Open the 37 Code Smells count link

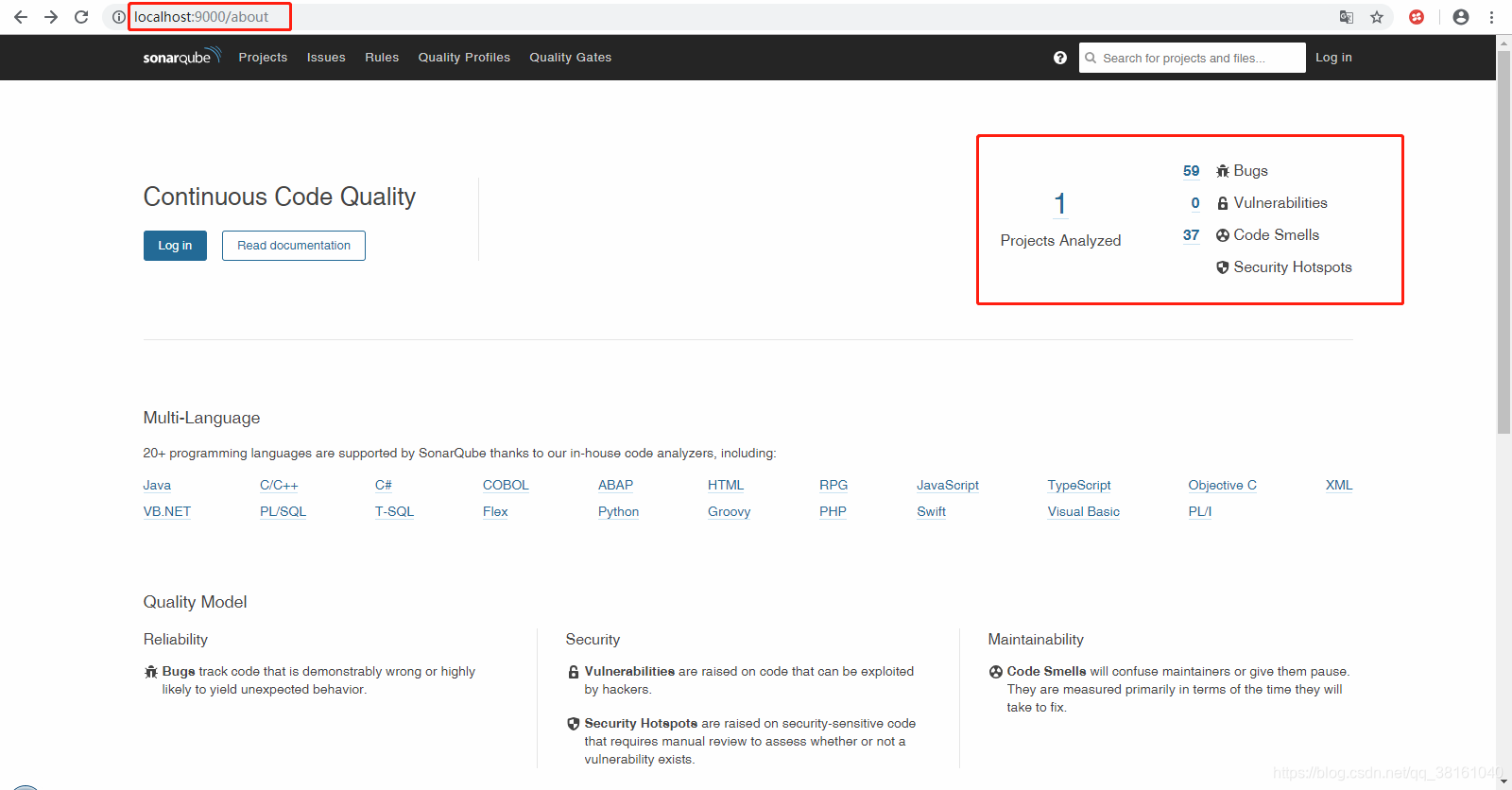[1192, 235]
